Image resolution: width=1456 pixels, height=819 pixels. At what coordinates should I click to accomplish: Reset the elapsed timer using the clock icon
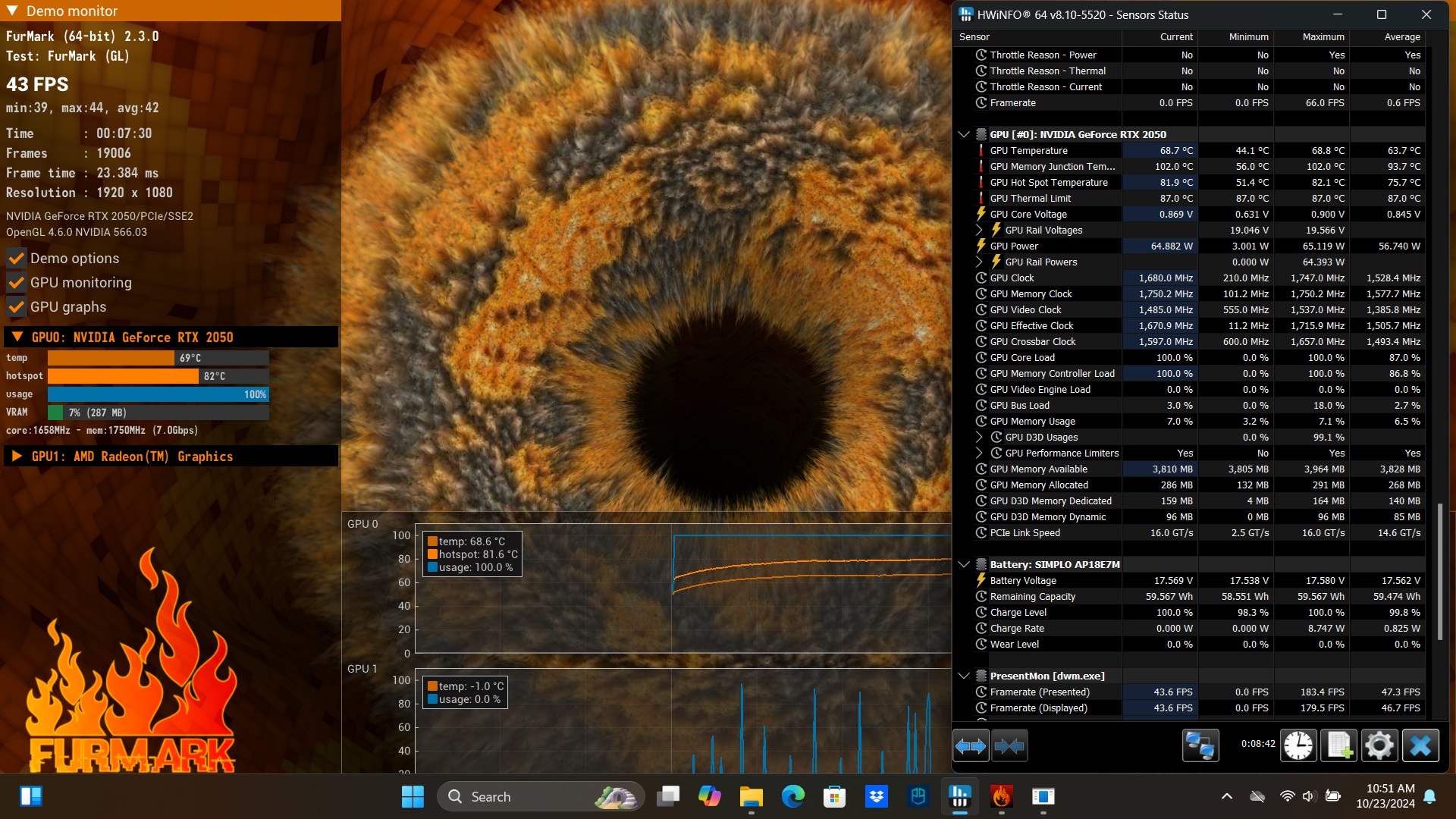pyautogui.click(x=1298, y=745)
